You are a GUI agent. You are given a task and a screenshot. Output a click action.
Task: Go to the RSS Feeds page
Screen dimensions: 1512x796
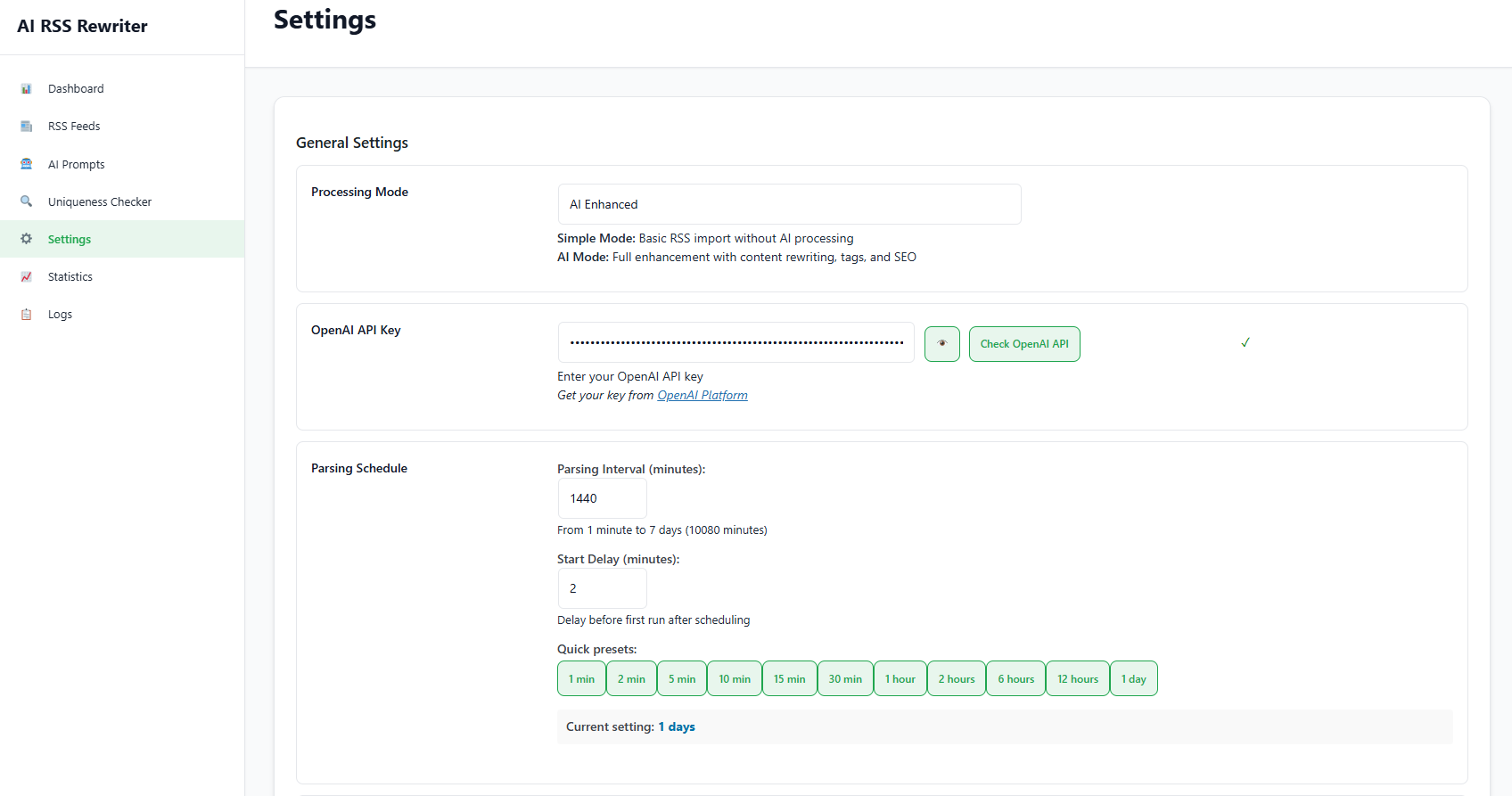[x=74, y=127]
